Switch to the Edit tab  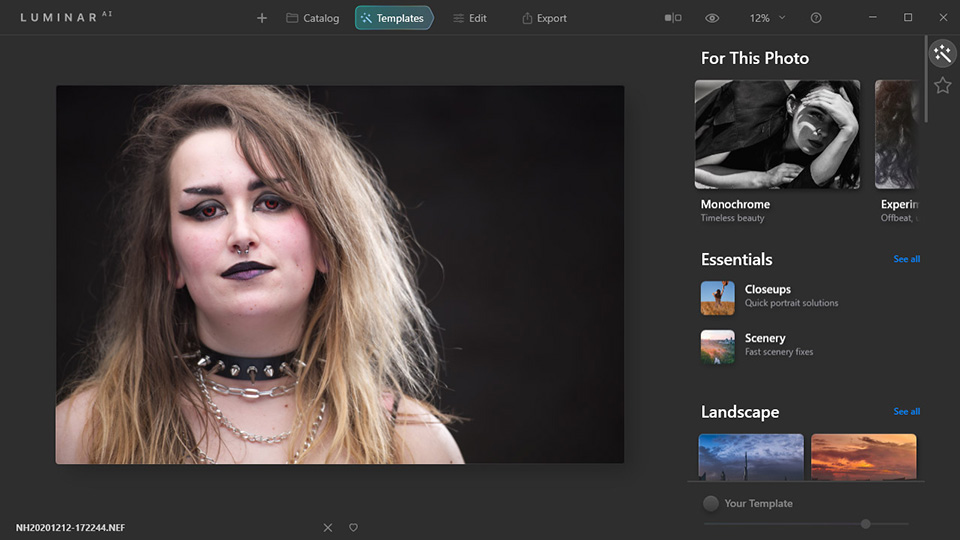470,18
